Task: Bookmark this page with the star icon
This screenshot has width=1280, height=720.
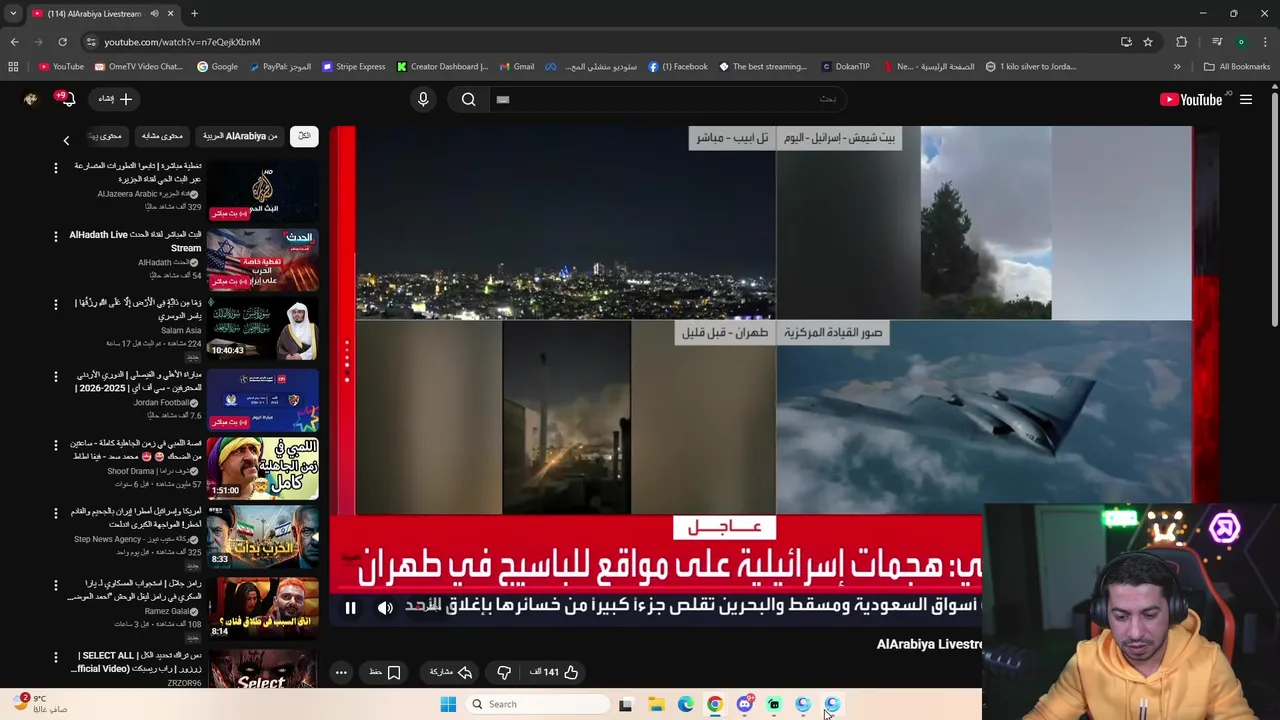Action: click(1148, 42)
